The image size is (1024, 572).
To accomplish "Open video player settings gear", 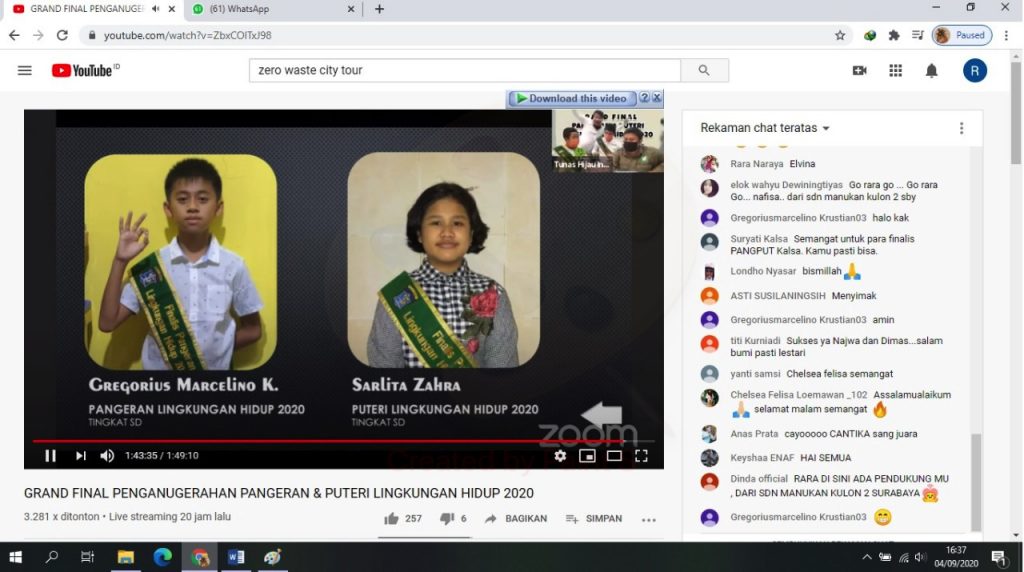I will point(560,456).
